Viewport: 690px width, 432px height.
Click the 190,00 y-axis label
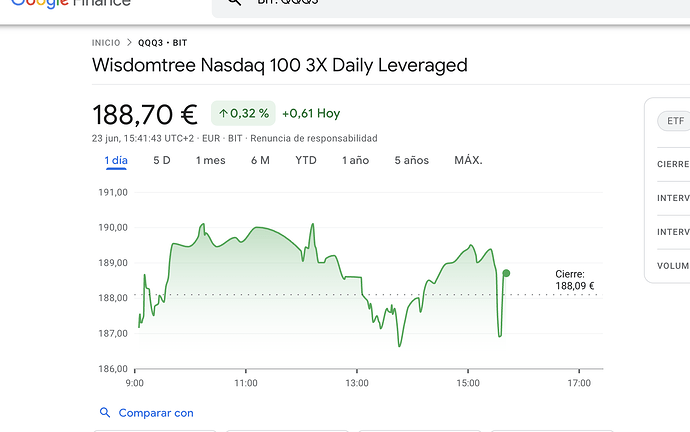[113, 227]
